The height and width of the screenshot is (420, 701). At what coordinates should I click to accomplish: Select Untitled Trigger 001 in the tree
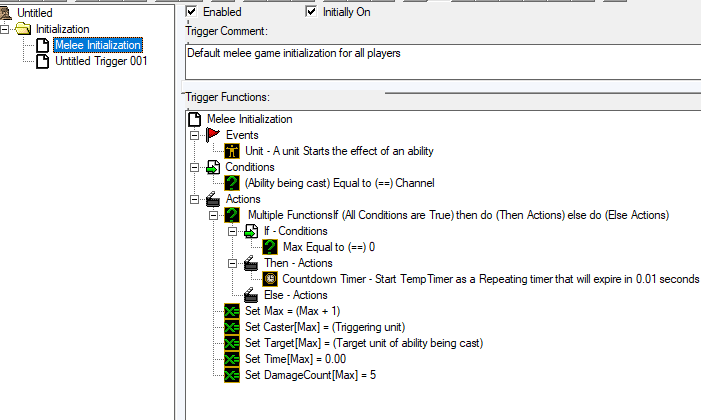(x=101, y=61)
